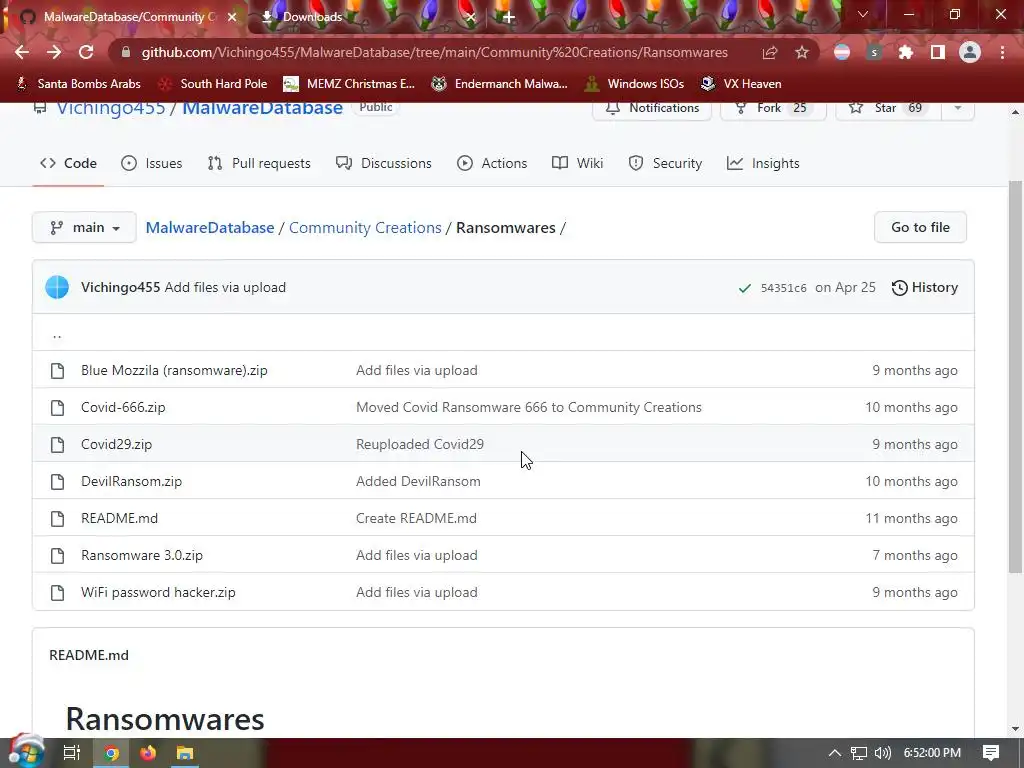Open the Wiki tab
This screenshot has width=1024, height=768.
(x=577, y=163)
